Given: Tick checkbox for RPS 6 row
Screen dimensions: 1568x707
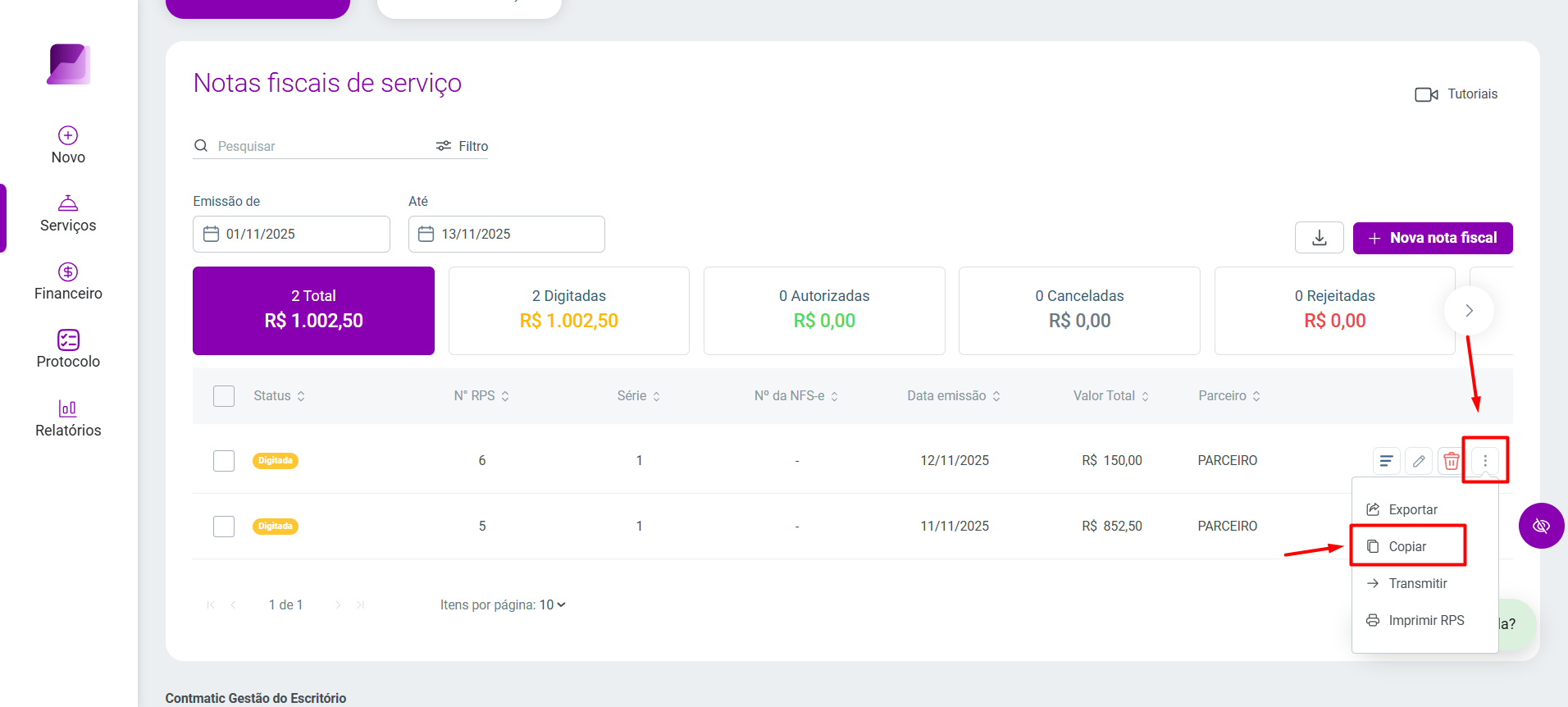Looking at the screenshot, I should tap(224, 461).
